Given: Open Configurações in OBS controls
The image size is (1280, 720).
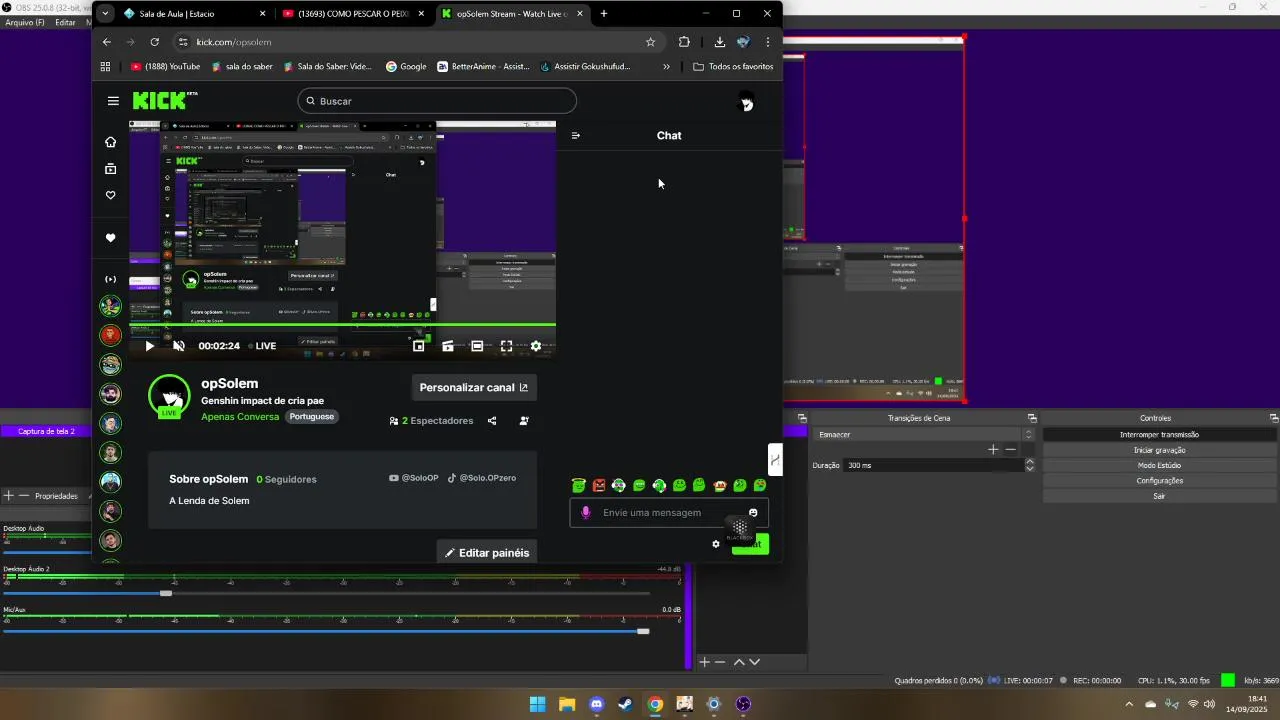Looking at the screenshot, I should (1159, 481).
